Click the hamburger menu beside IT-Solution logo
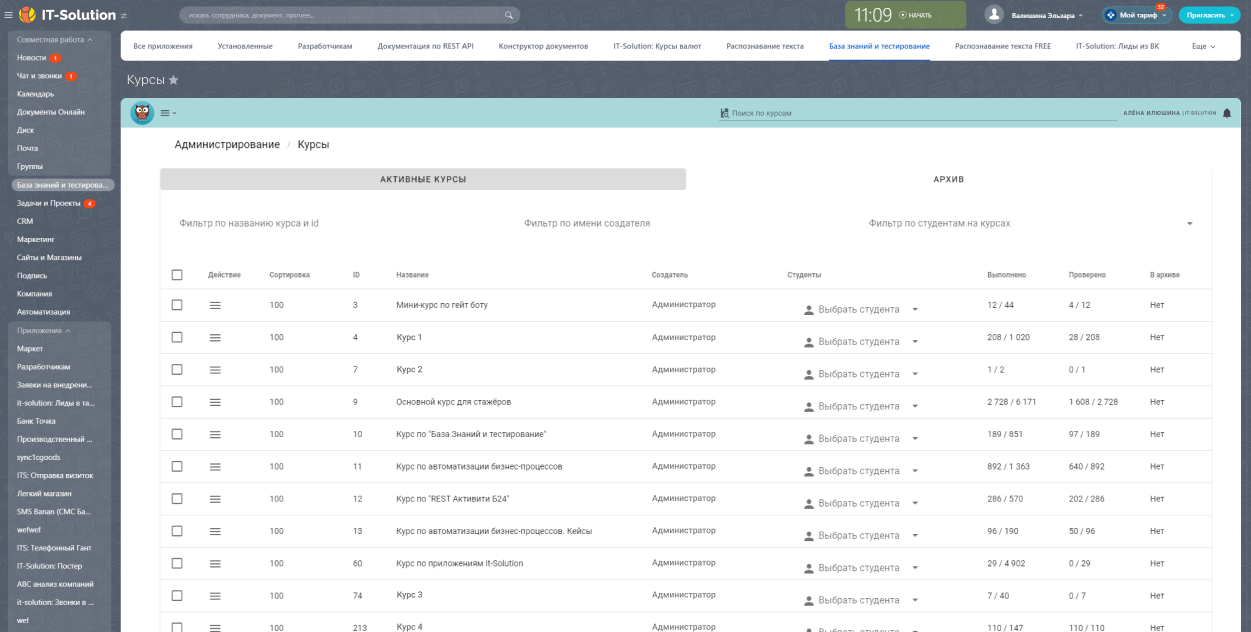Screen dimensions: 1251x632 tap(9, 15)
